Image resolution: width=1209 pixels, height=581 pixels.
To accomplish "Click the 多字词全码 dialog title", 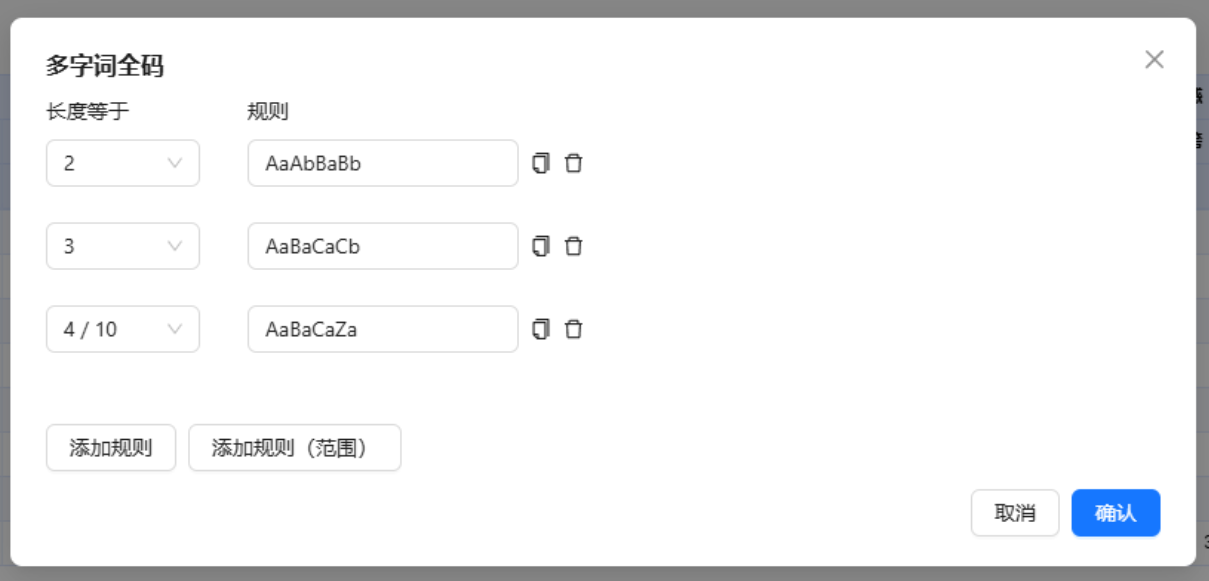I will tap(105, 67).
